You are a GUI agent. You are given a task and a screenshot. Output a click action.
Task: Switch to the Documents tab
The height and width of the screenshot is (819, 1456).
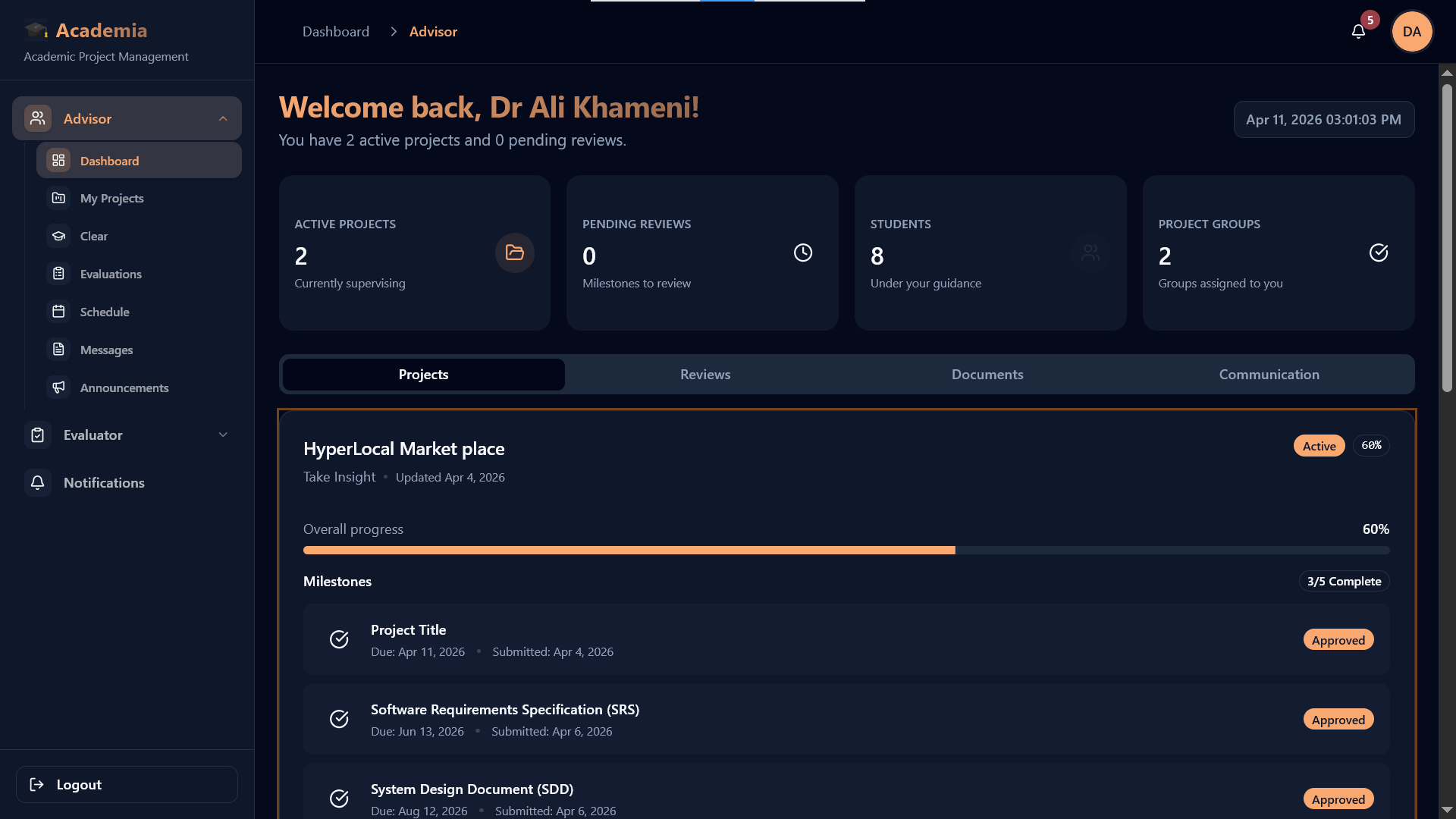point(987,375)
